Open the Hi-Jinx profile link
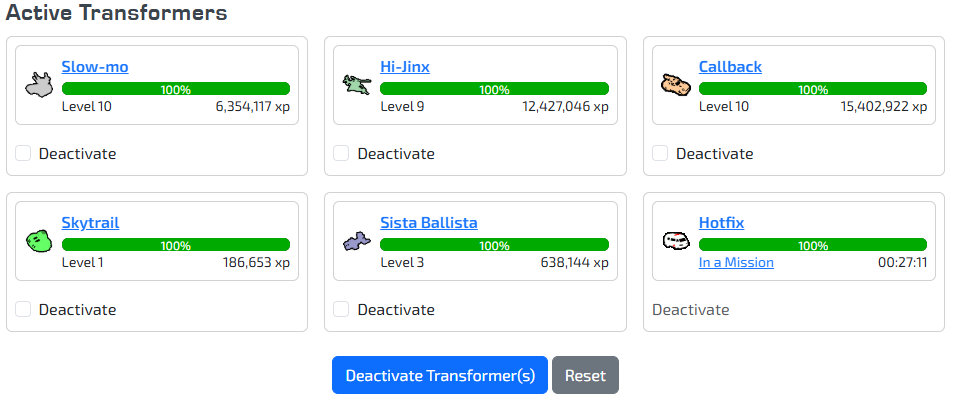 (405, 67)
